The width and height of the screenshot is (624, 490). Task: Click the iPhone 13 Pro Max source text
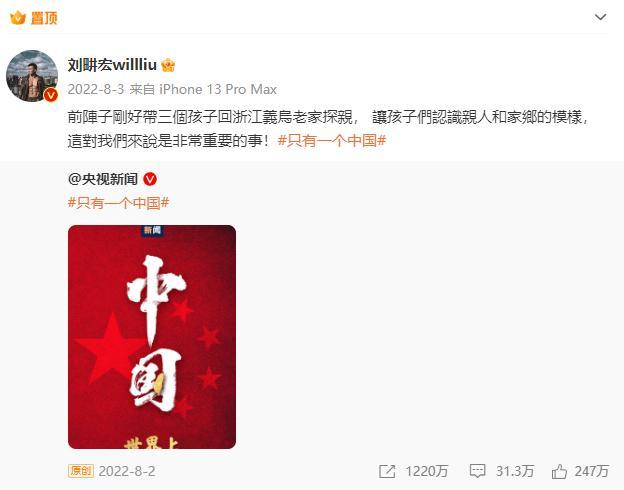coord(218,89)
